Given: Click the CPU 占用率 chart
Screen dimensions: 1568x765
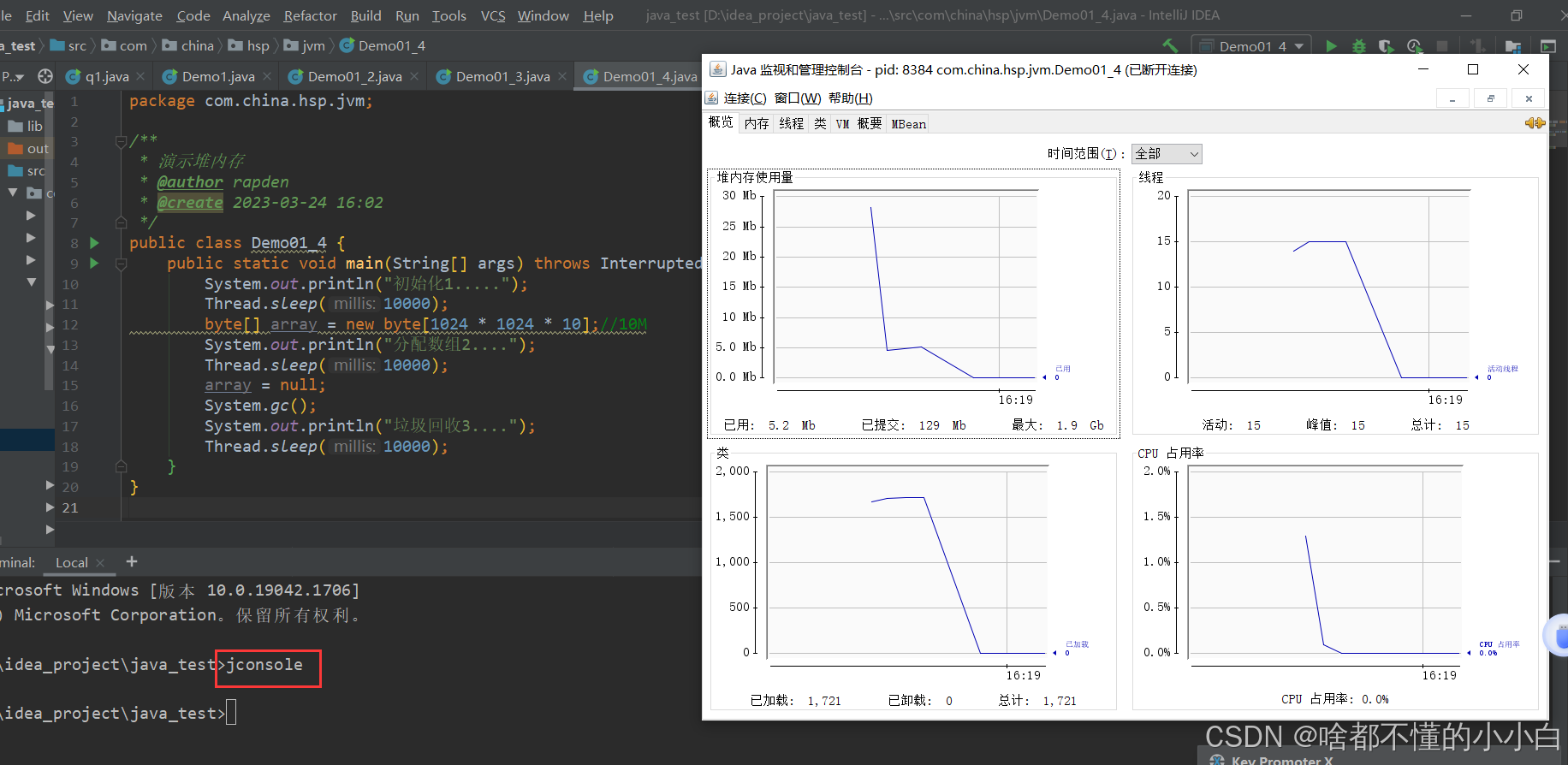Looking at the screenshot, I should click(1325, 563).
